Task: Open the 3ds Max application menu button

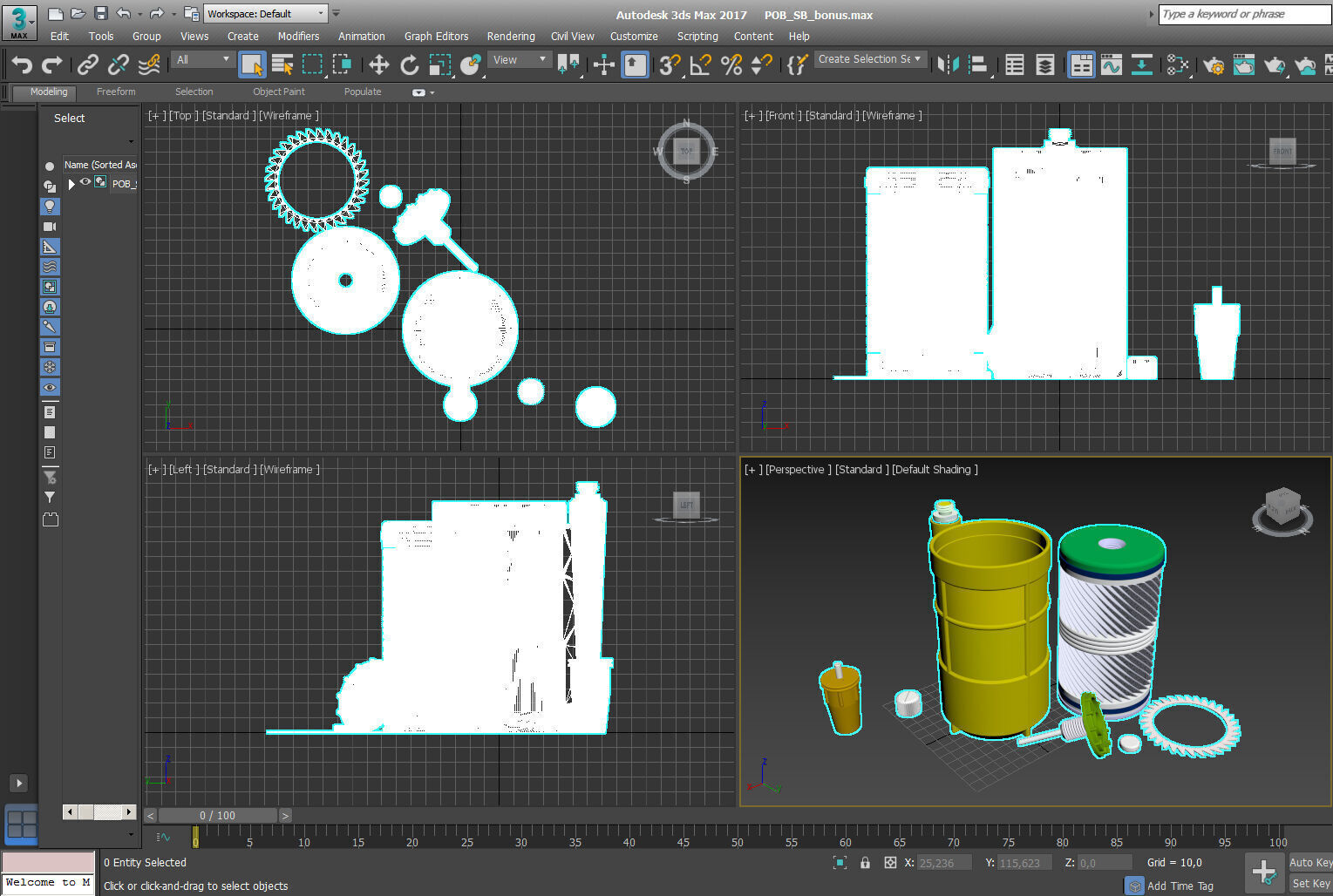Action: 19,23
